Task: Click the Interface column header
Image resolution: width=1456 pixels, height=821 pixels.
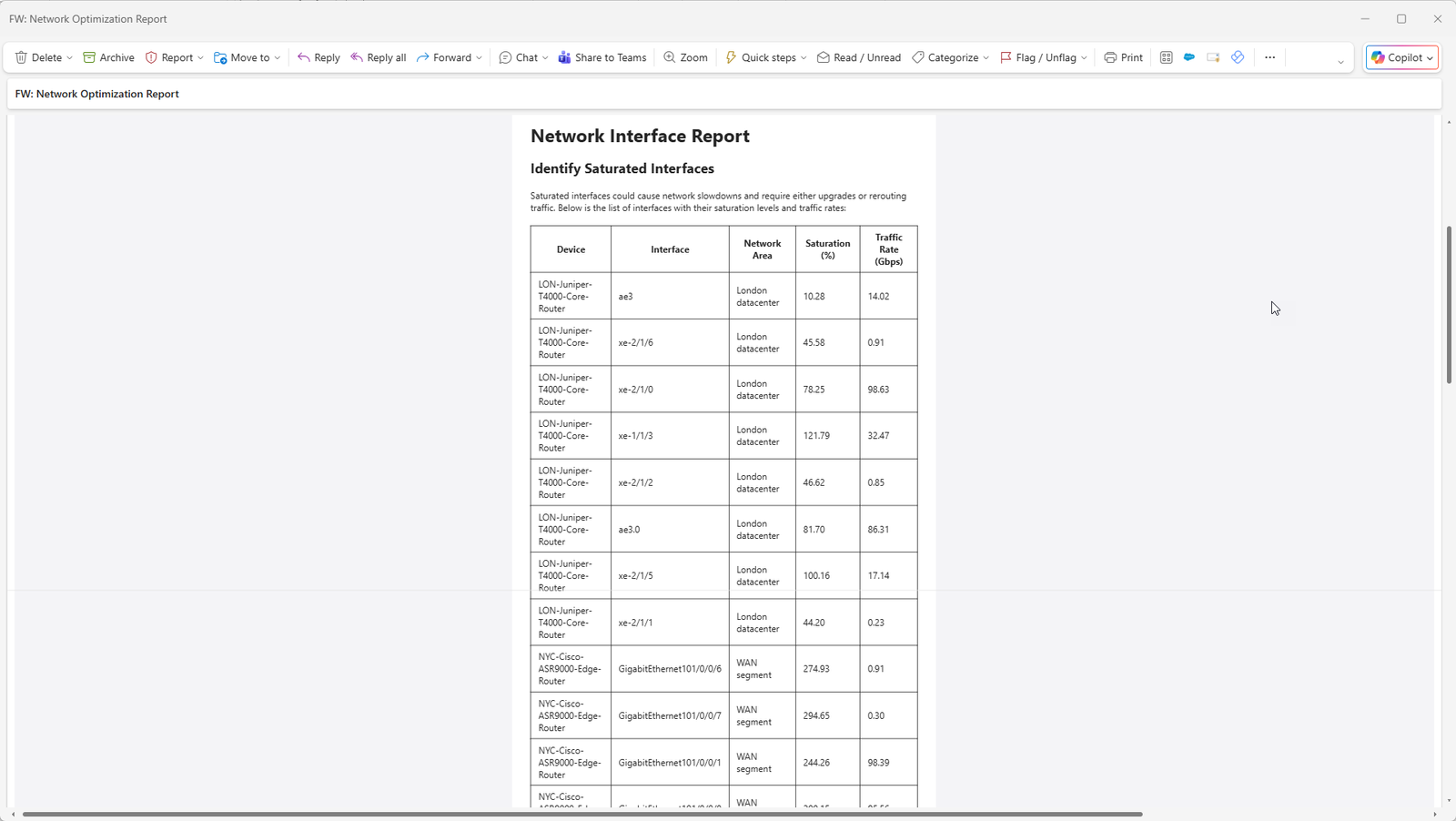Action: 670,249
